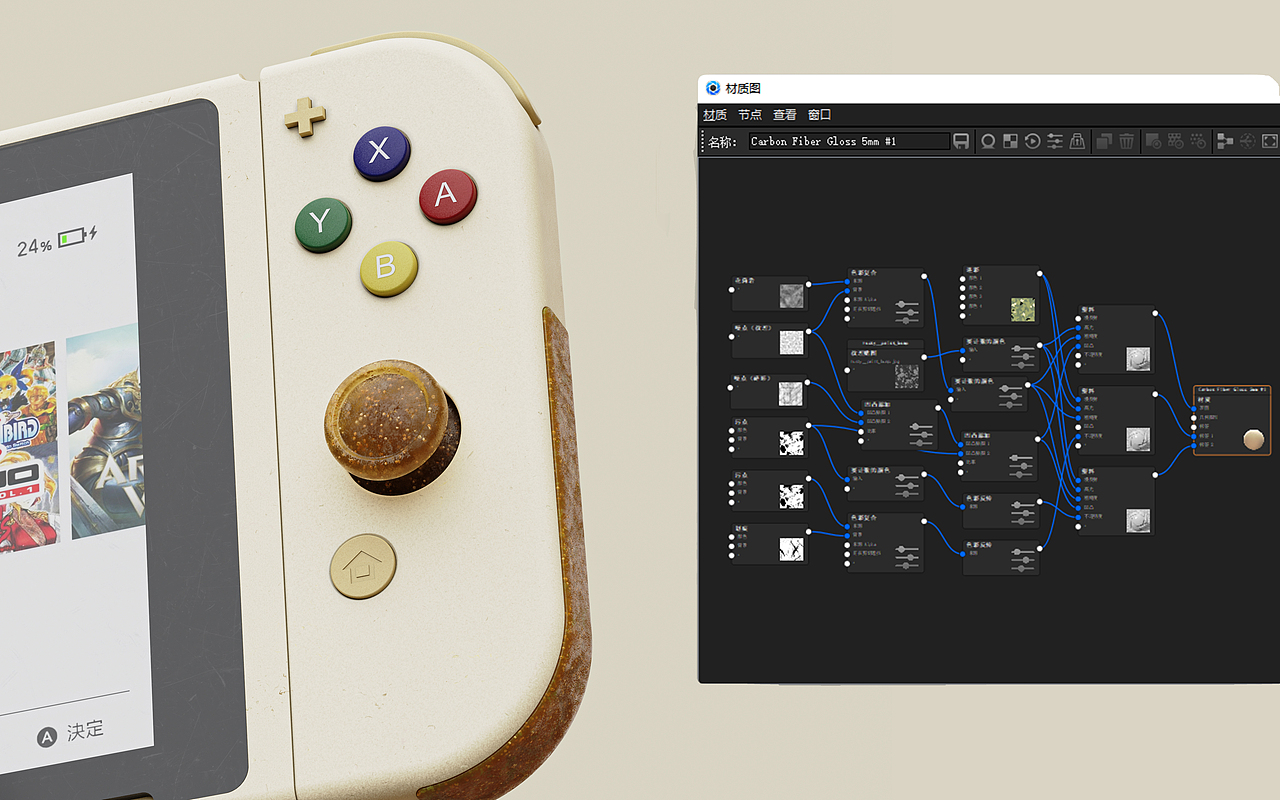Click the lower 色彩反转 node title
This screenshot has height=800, width=1280.
tap(979, 546)
